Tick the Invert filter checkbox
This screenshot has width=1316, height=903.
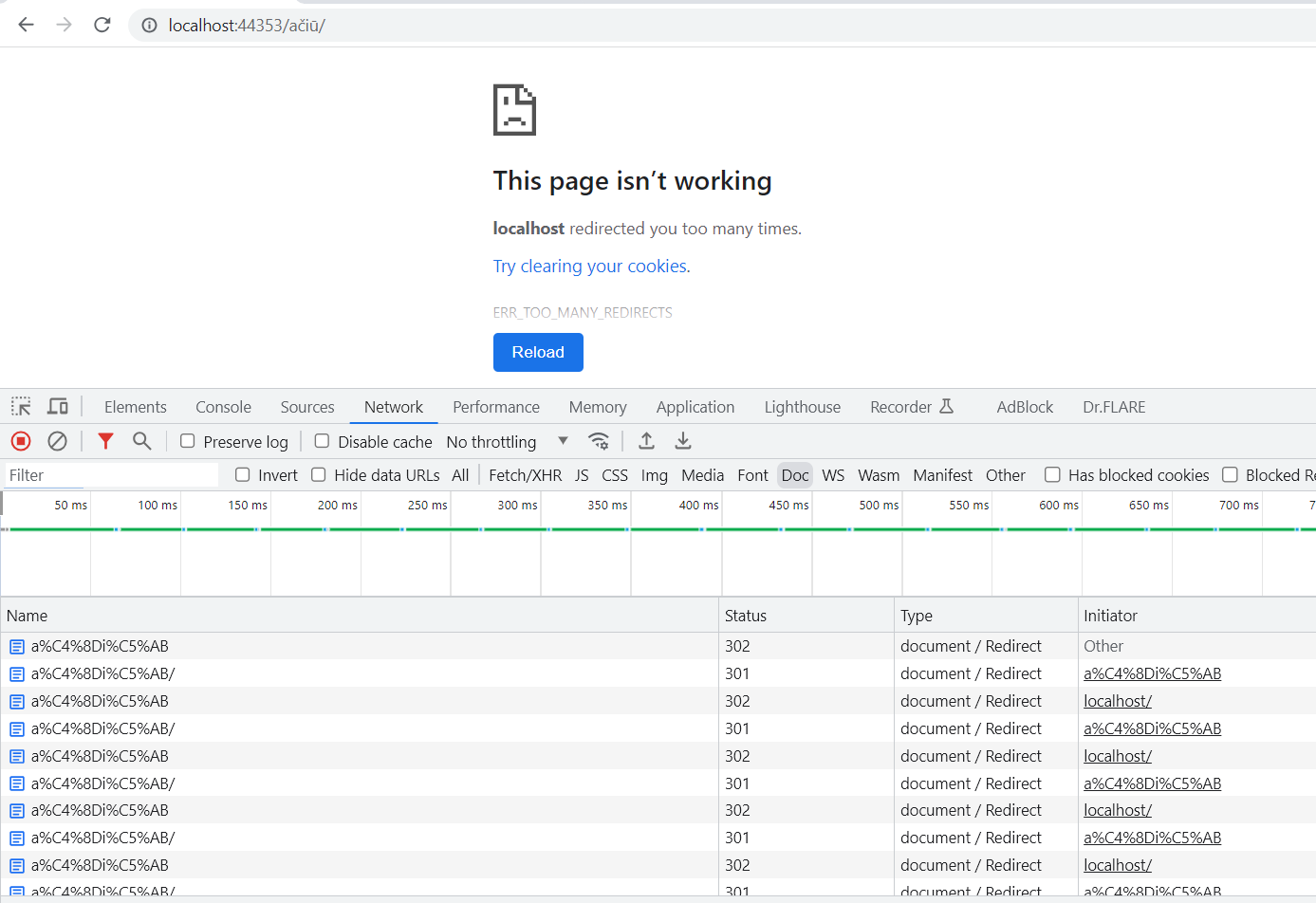pos(243,475)
